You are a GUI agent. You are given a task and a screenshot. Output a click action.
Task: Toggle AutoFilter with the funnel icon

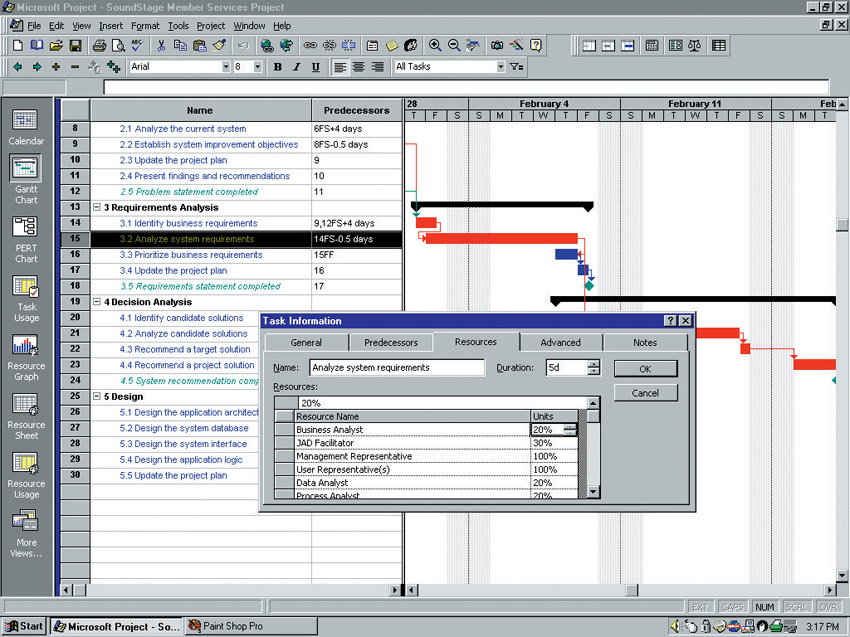tap(516, 67)
